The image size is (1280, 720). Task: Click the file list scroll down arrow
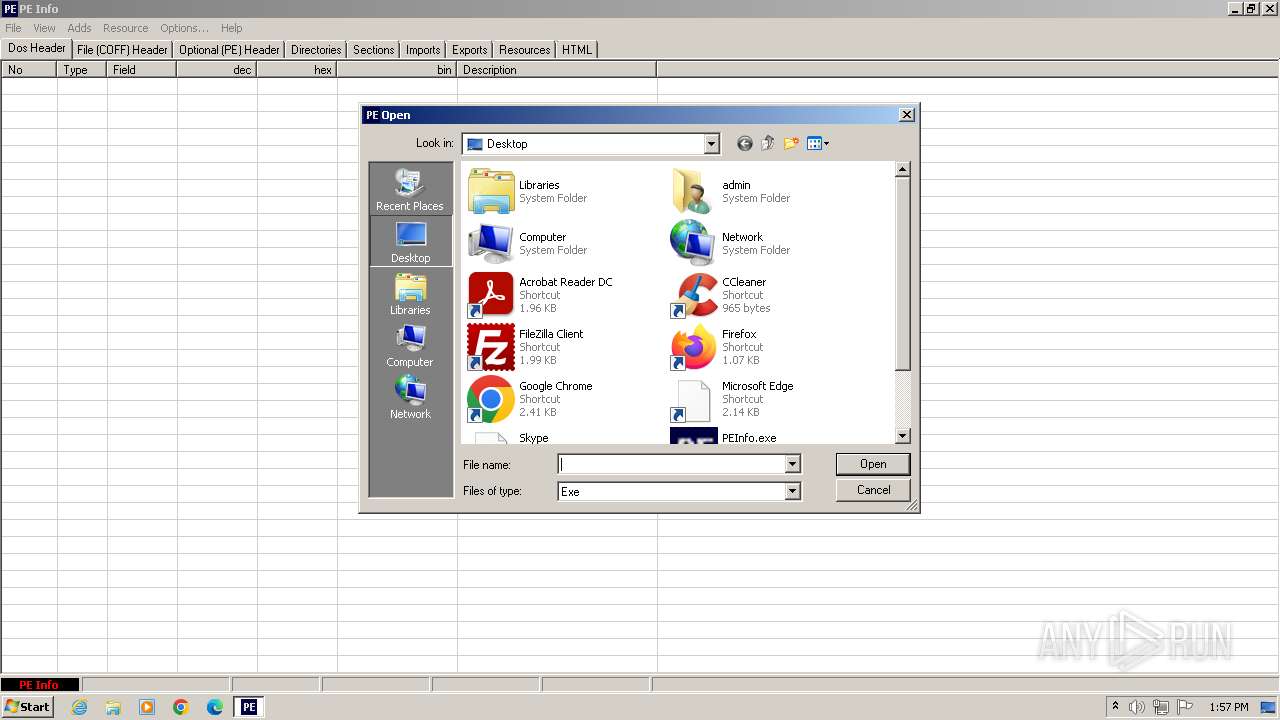(902, 436)
